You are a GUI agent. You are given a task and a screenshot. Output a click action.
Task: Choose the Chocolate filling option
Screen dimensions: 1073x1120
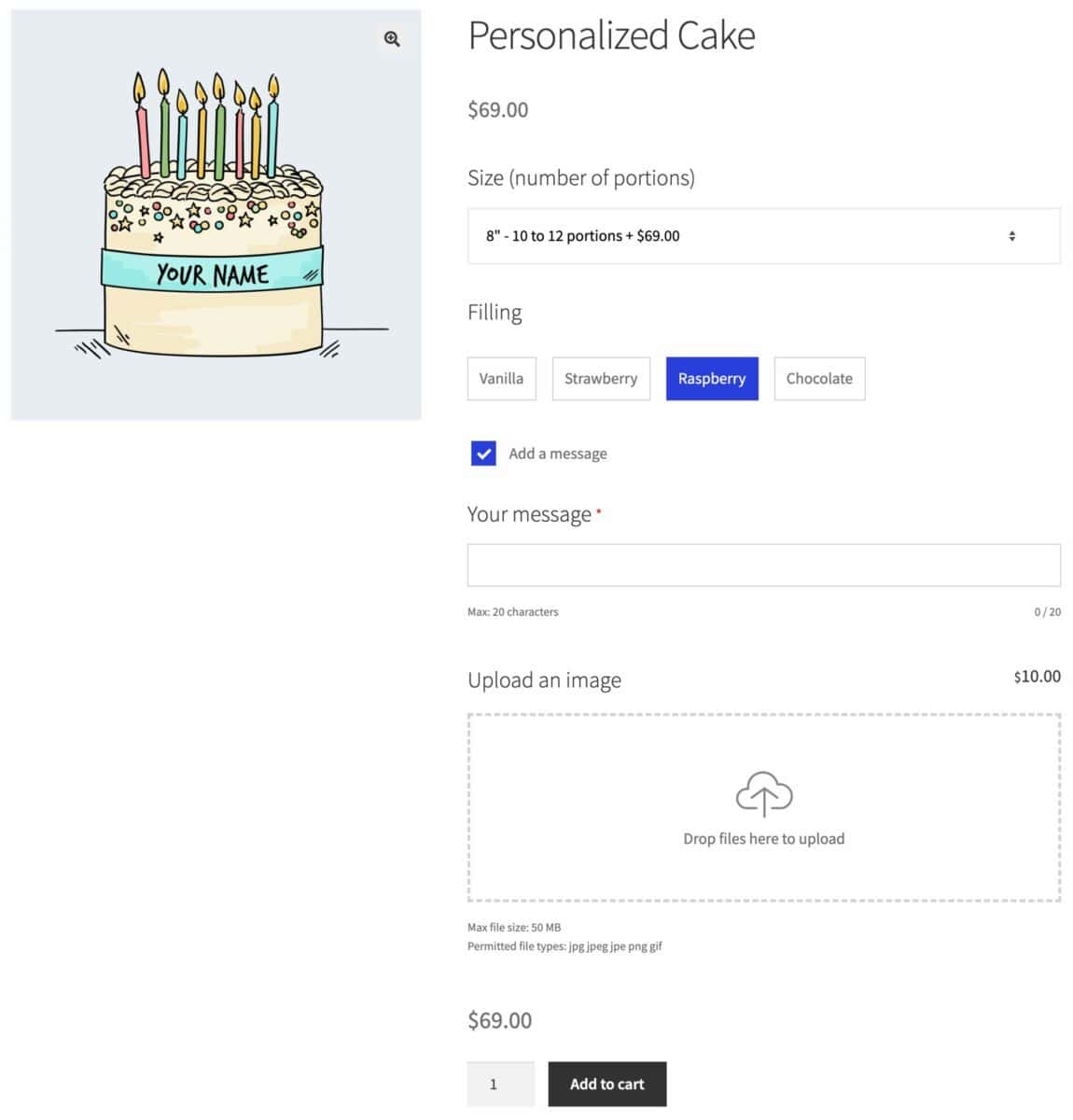pyautogui.click(x=819, y=379)
